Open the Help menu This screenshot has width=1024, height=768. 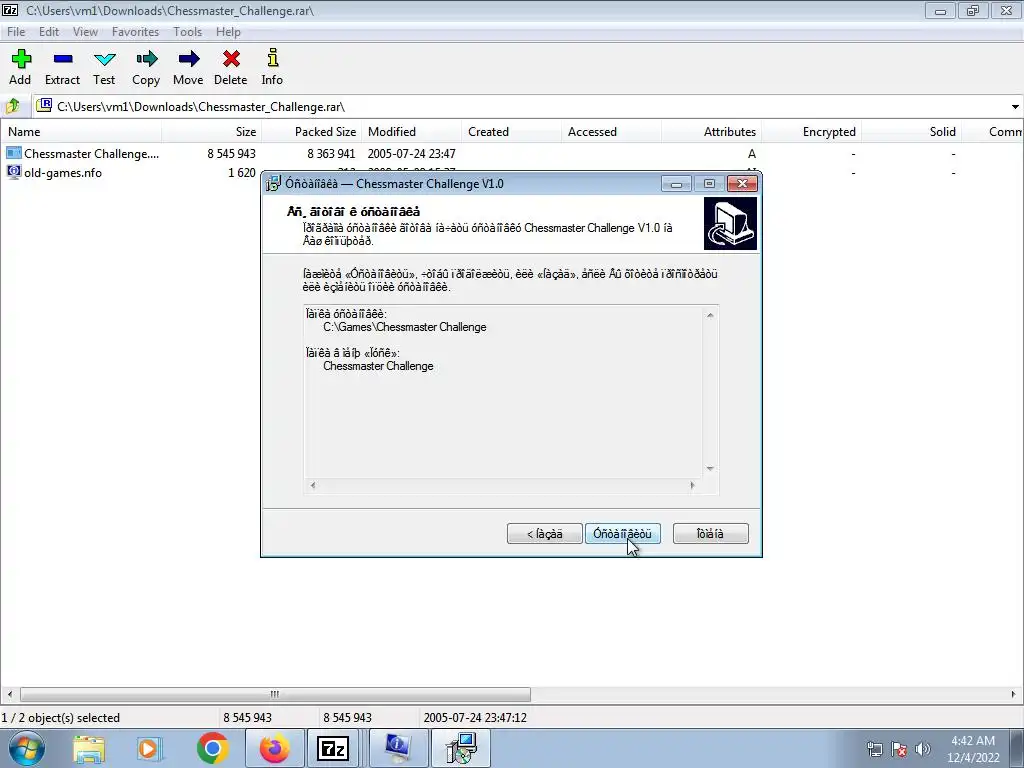pos(229,31)
